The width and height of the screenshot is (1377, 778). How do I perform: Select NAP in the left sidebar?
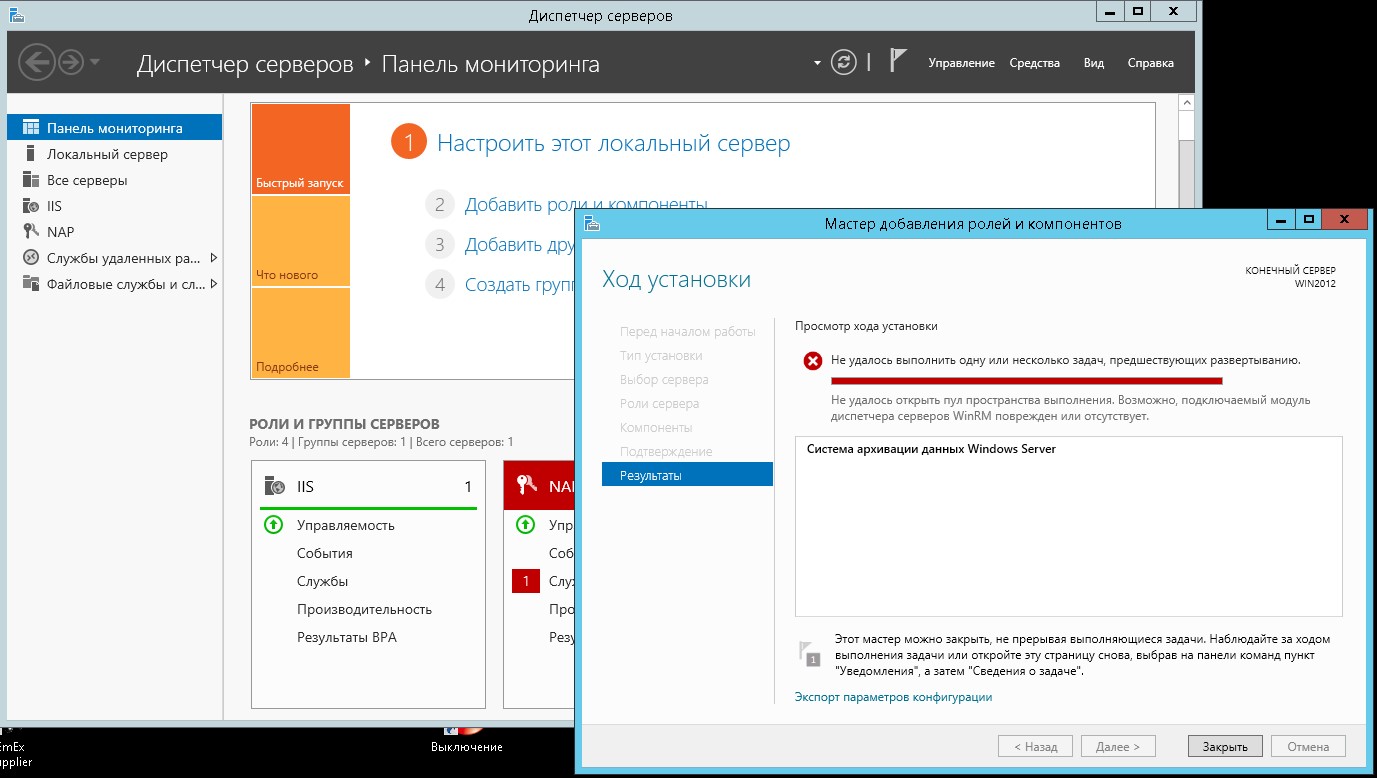[114, 232]
